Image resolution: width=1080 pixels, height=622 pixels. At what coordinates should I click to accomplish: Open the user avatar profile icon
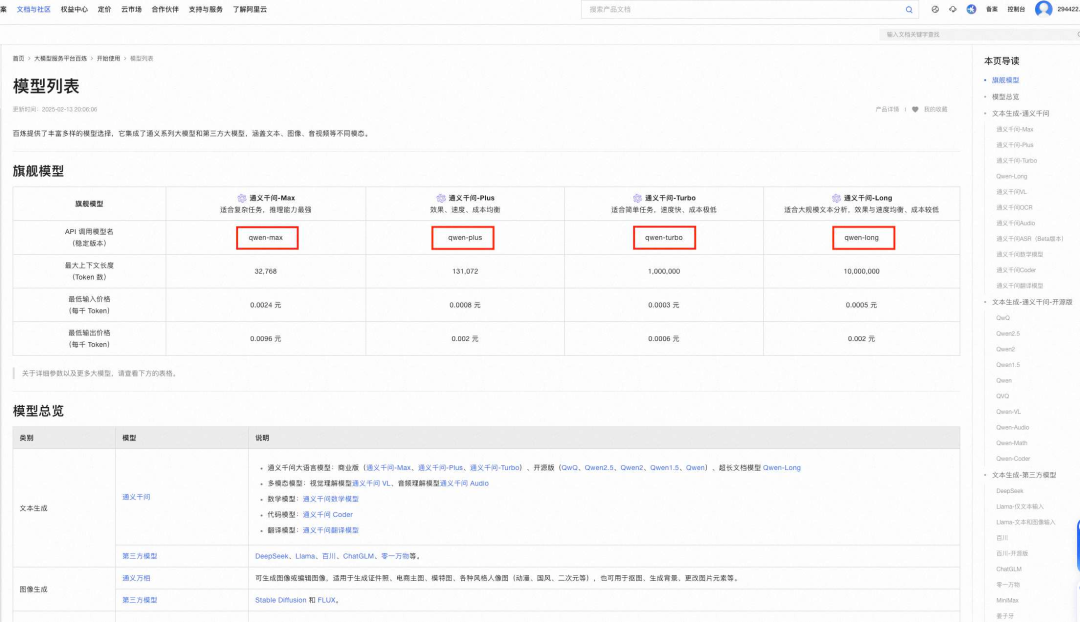(1043, 9)
